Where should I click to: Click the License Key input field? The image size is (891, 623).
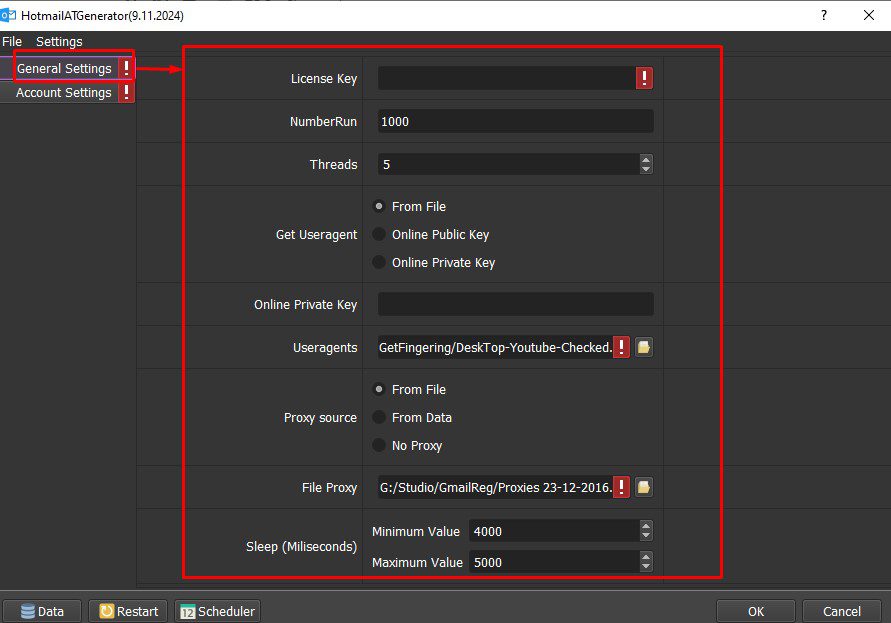pyautogui.click(x=507, y=78)
